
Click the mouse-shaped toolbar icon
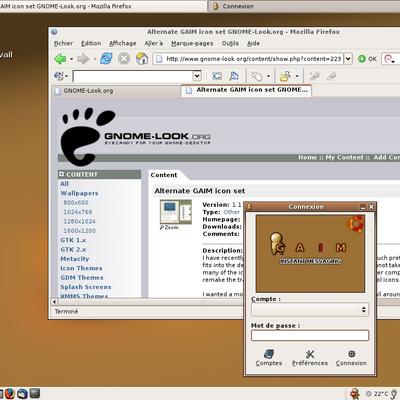click(256, 76)
